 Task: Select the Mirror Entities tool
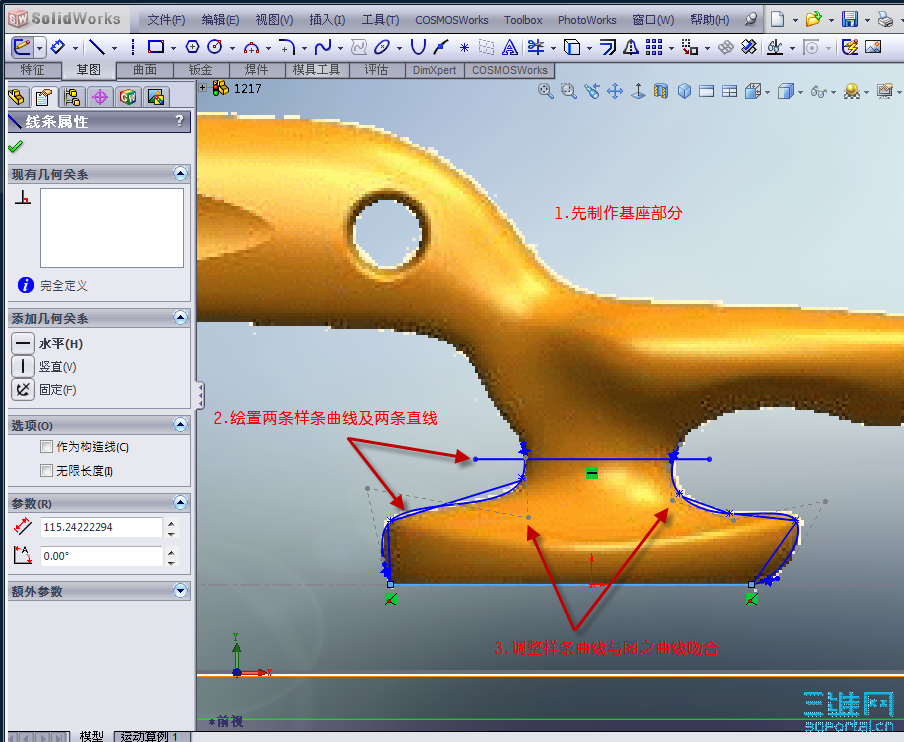[631, 47]
